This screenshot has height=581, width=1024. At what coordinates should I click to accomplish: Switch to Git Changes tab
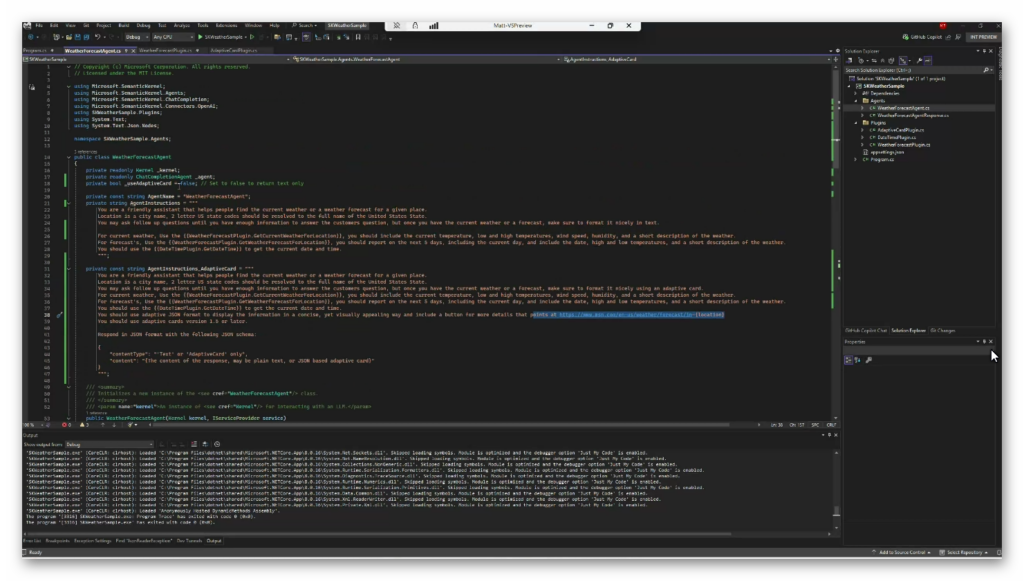click(942, 330)
